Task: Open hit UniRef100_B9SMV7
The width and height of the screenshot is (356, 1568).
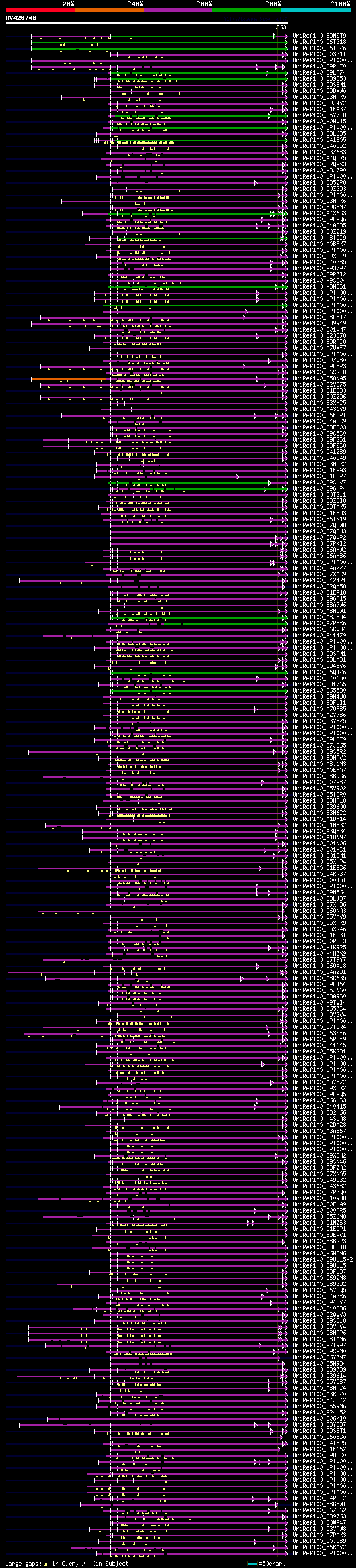Action: pyautogui.click(x=319, y=483)
